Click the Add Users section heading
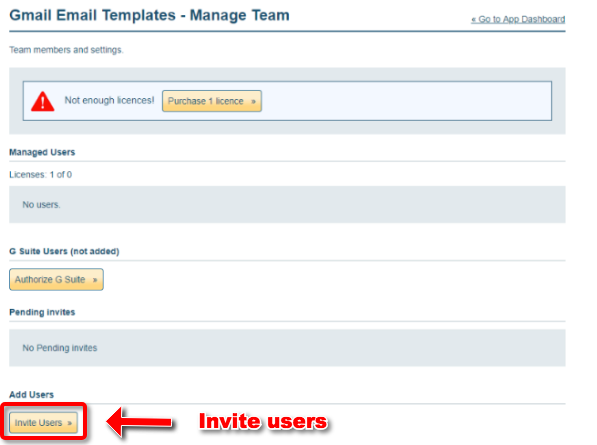Screen dimensions: 597x445 point(31,395)
